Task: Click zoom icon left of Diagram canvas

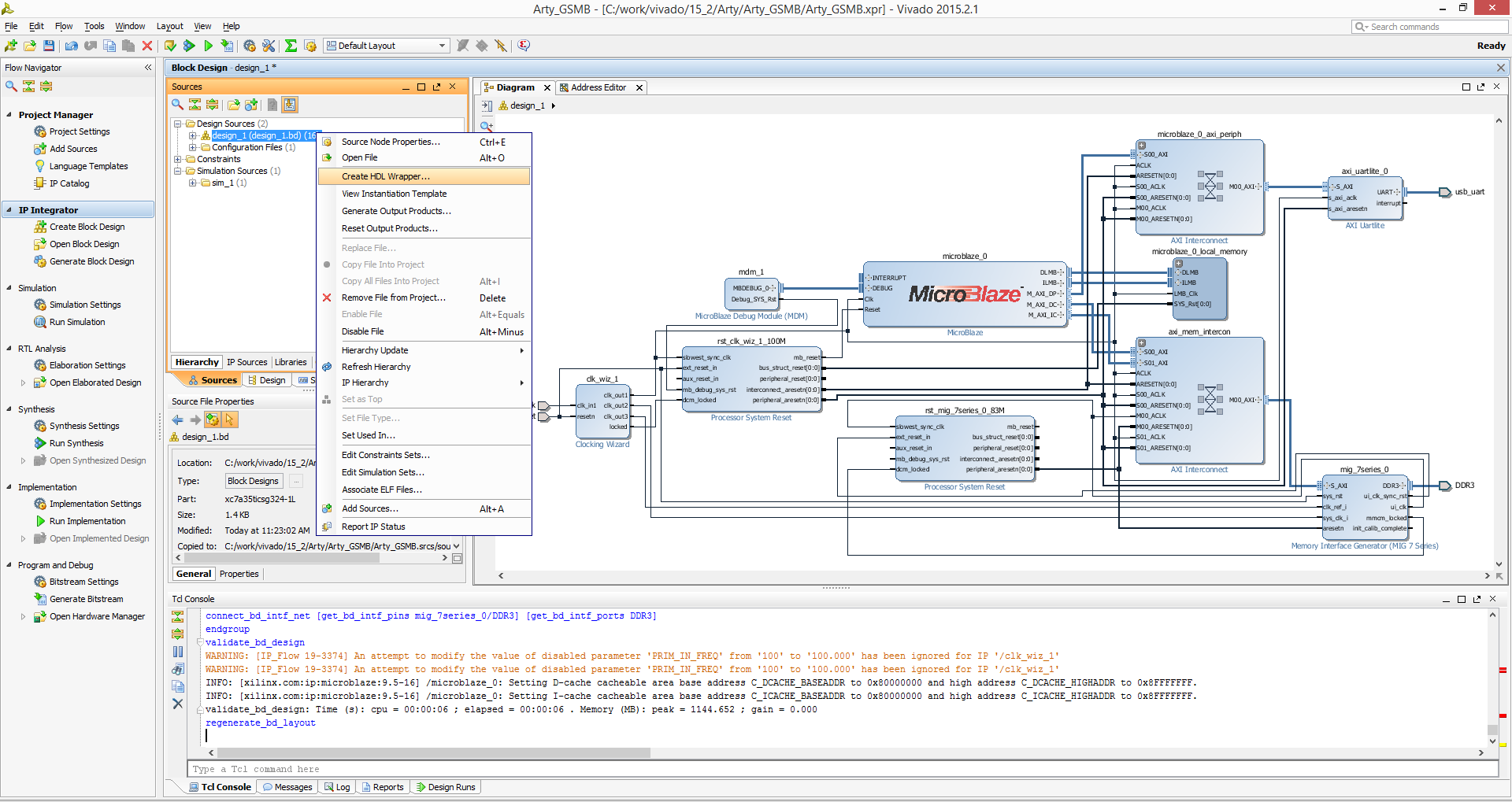Action: click(x=487, y=126)
